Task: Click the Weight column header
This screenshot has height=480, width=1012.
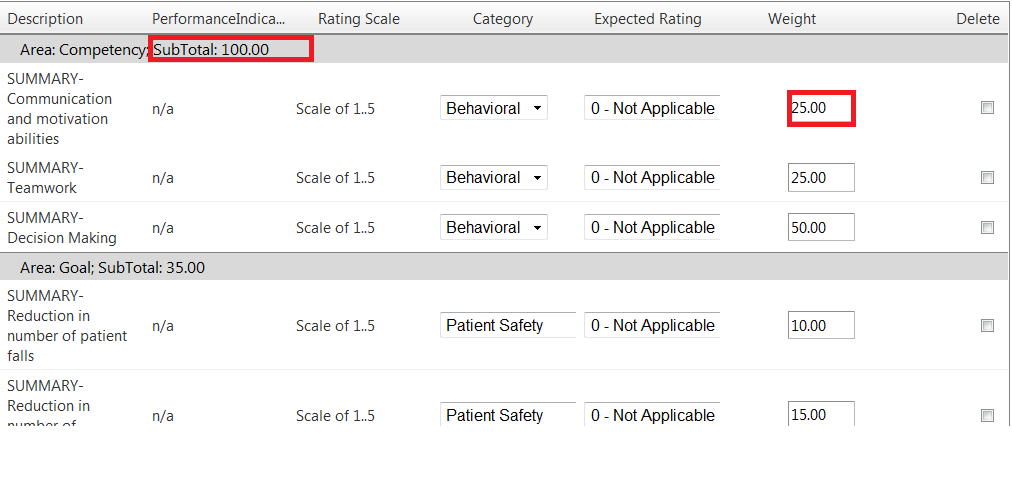Action: (792, 19)
